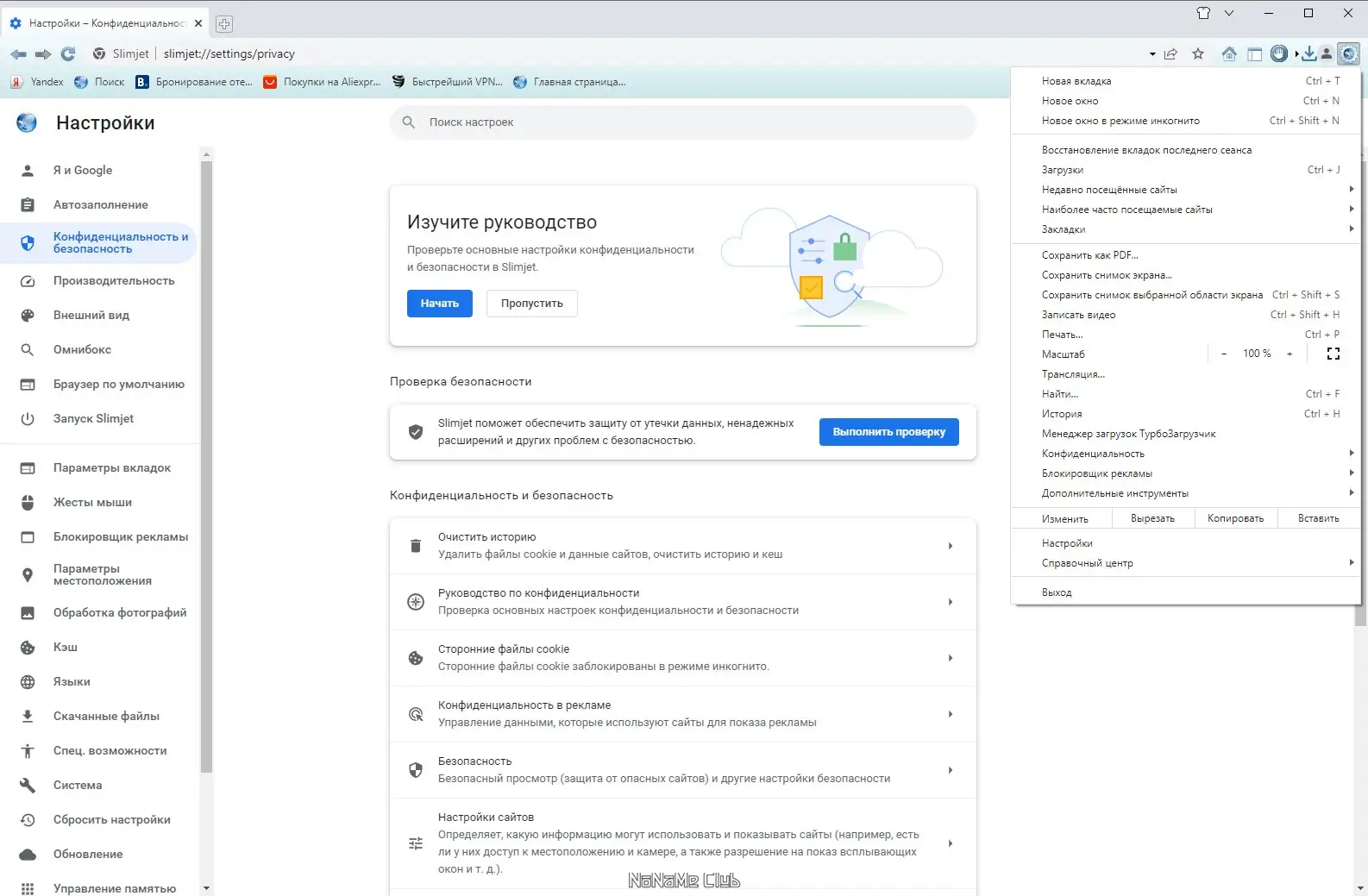Open Языки globe icon in sidebar
This screenshot has width=1368, height=896.
(x=28, y=681)
